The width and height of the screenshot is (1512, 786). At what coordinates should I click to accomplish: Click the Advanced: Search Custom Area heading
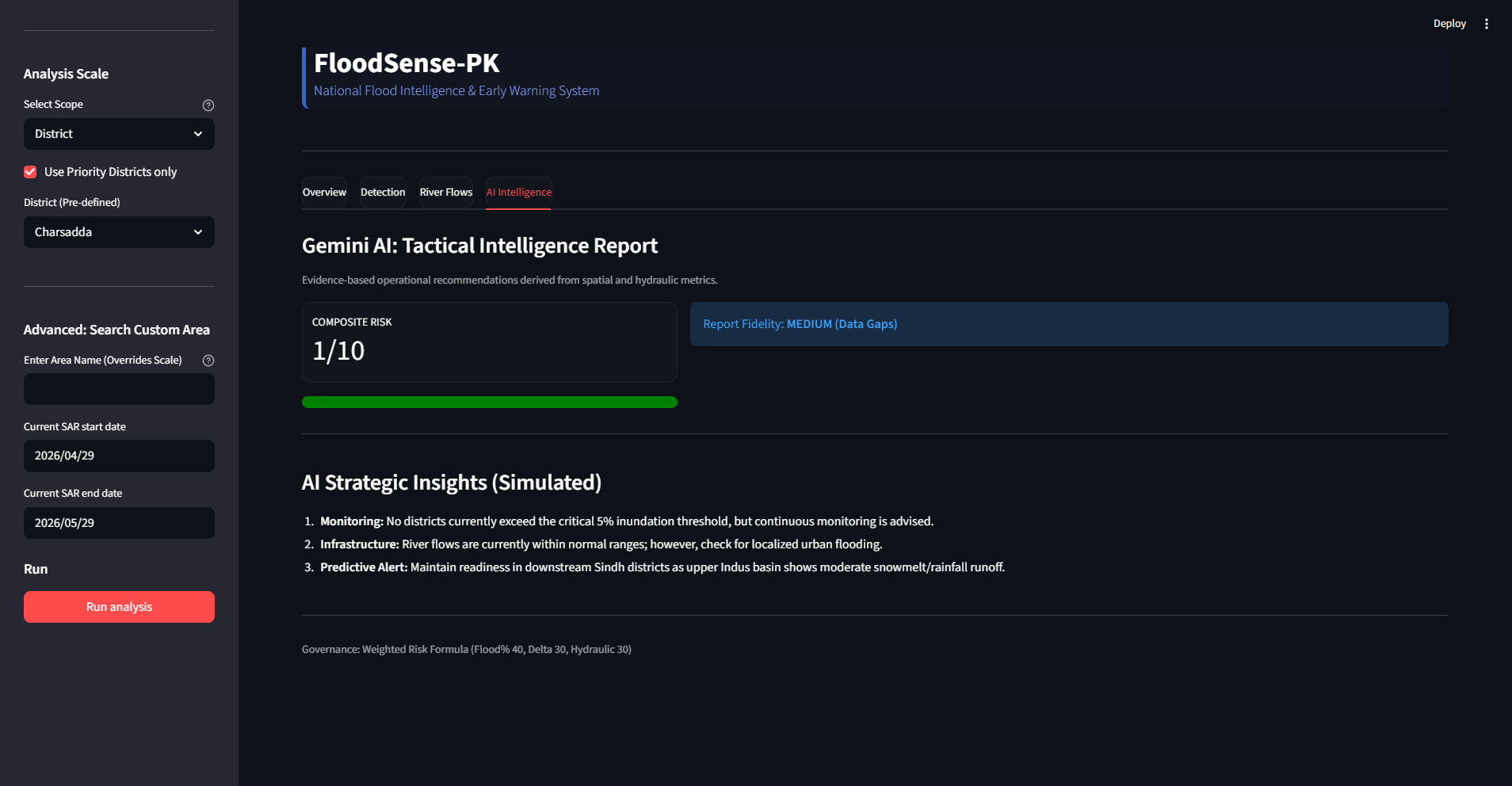click(116, 330)
